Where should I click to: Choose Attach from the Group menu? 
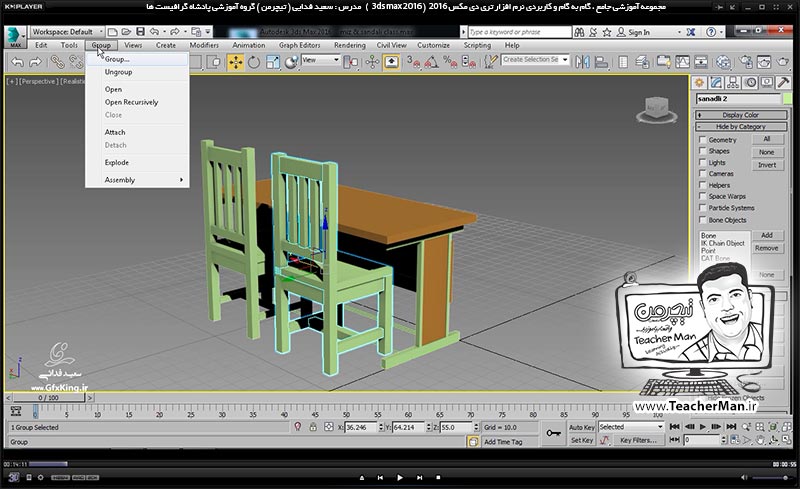point(137,132)
